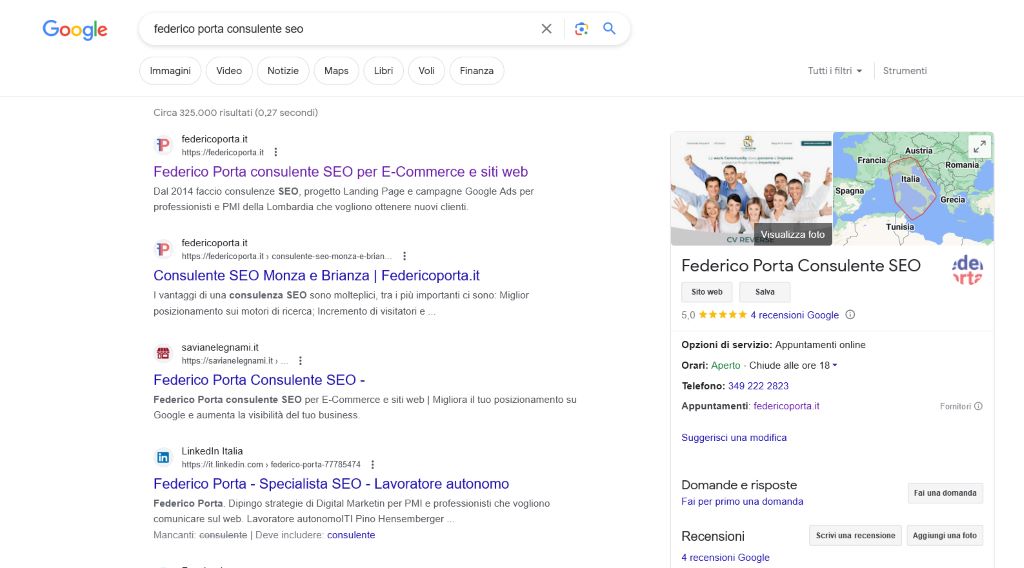The image size is (1024, 568).
Task: Open Federico Porta Specialista SEO LinkedIn result
Action: 331,484
